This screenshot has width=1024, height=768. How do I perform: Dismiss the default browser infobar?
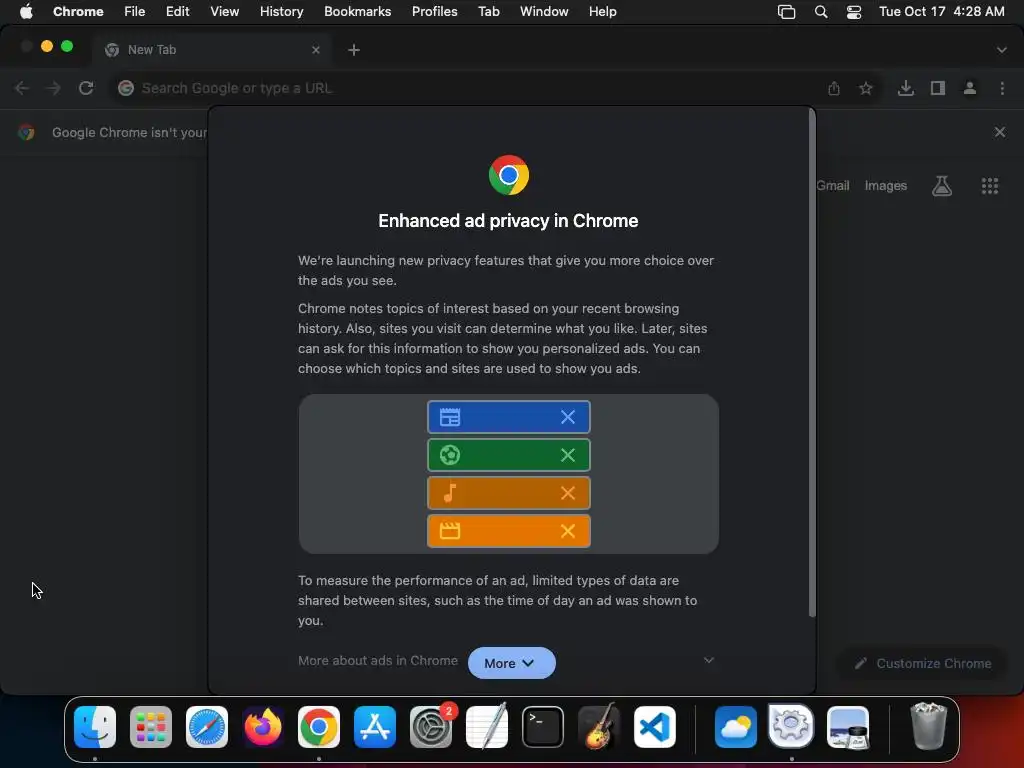click(1000, 132)
